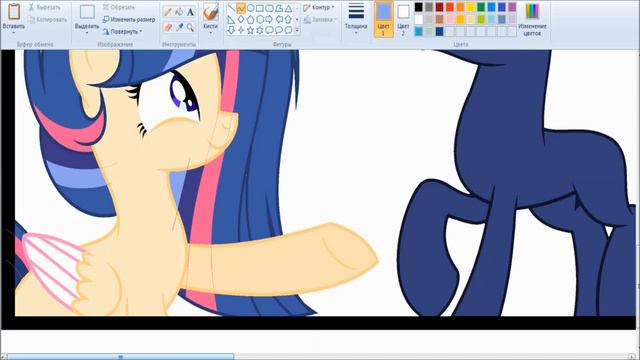Choose the Pentagon shape

pos(250,19)
